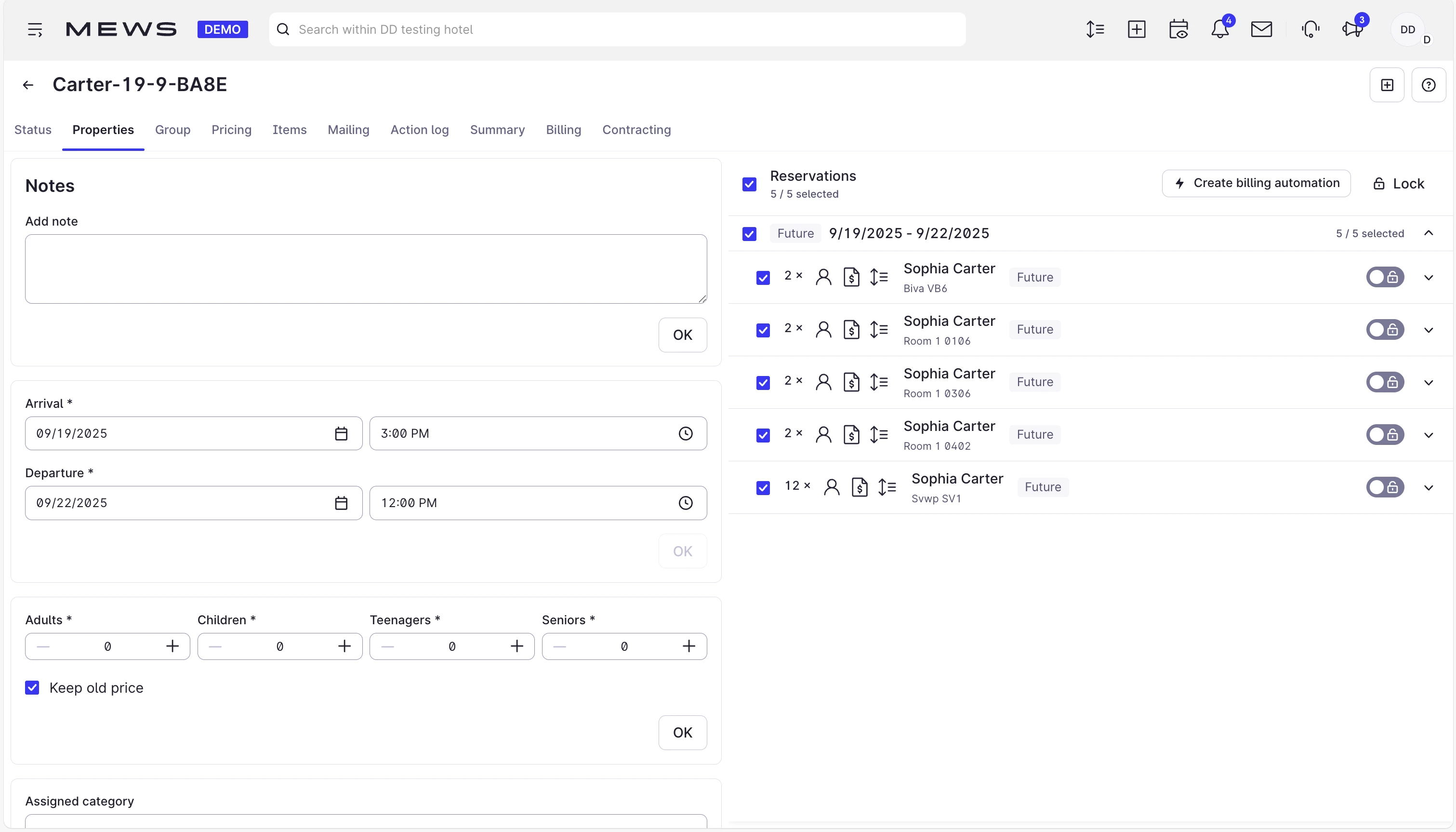1456x832 pixels.
Task: Open the megaphone announcements icon
Action: point(1352,30)
